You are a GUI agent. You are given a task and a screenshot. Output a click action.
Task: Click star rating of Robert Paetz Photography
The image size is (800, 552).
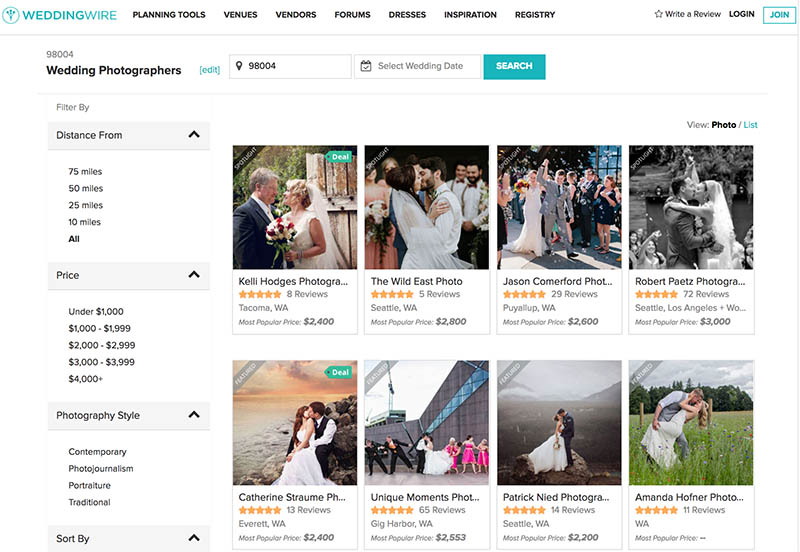click(x=656, y=294)
